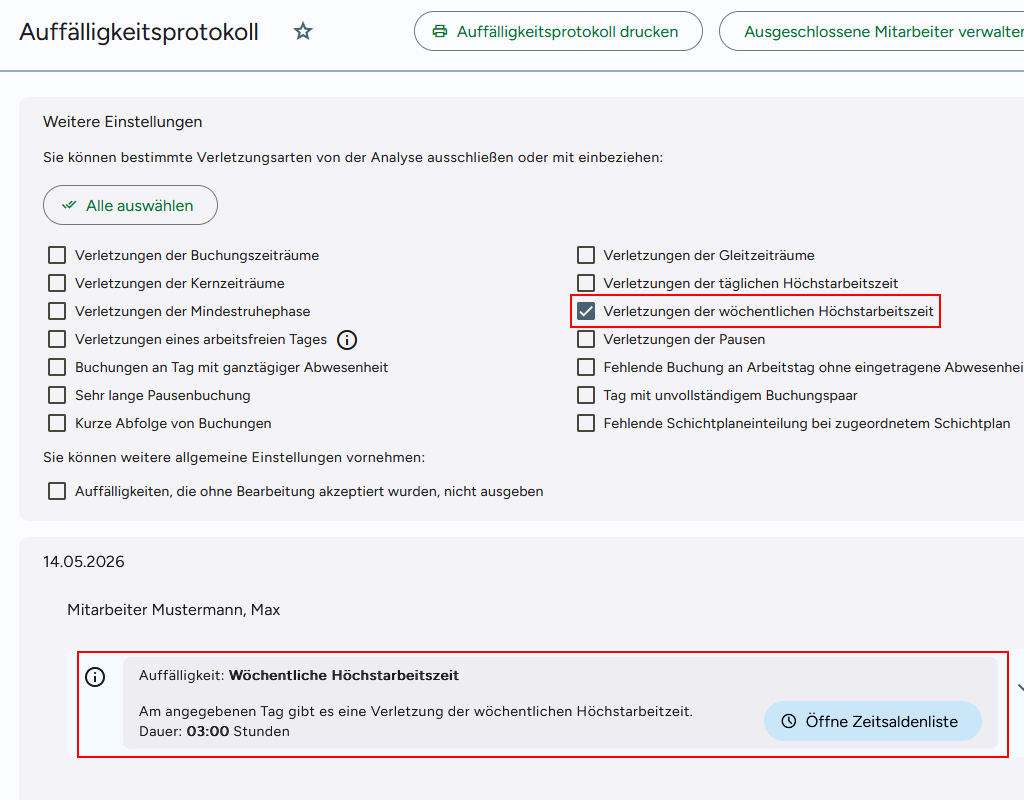This screenshot has width=1024, height=800.
Task: Open 'Ausgeschlossene Mitarbeiter verwalten'
Action: (872, 31)
